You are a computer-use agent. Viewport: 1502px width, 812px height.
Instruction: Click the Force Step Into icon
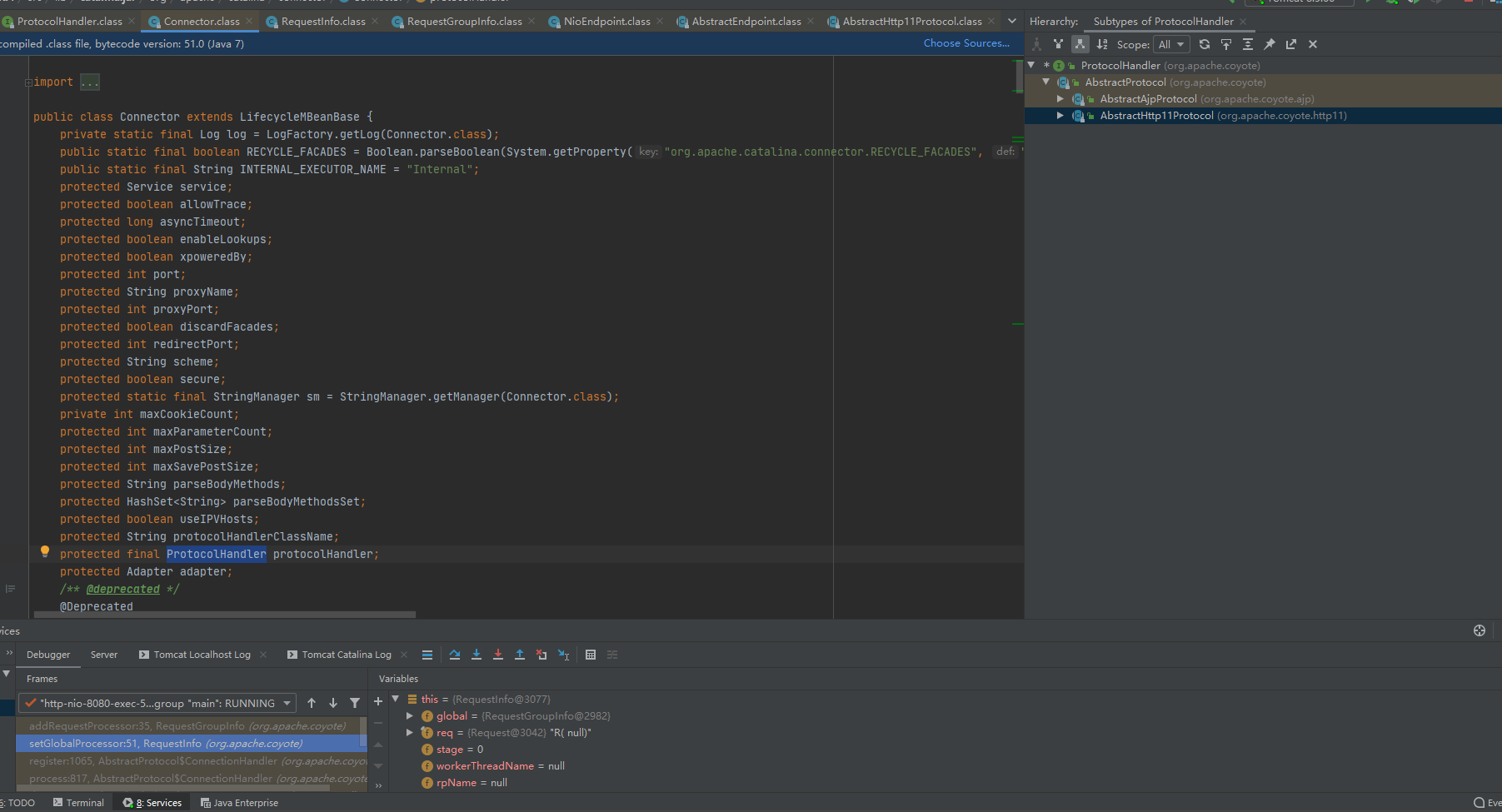click(498, 655)
